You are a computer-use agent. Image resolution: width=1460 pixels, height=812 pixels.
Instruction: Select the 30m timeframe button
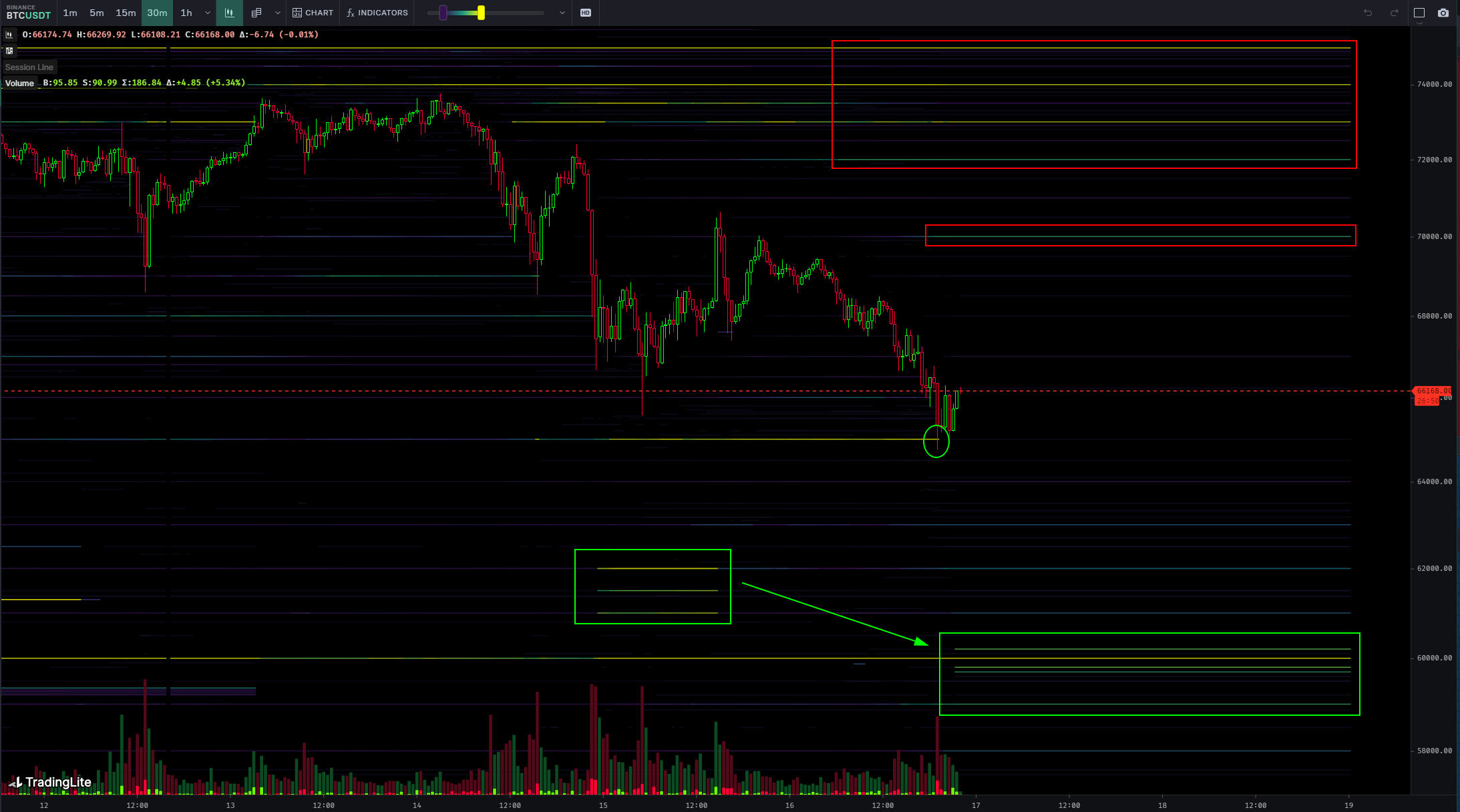(156, 12)
